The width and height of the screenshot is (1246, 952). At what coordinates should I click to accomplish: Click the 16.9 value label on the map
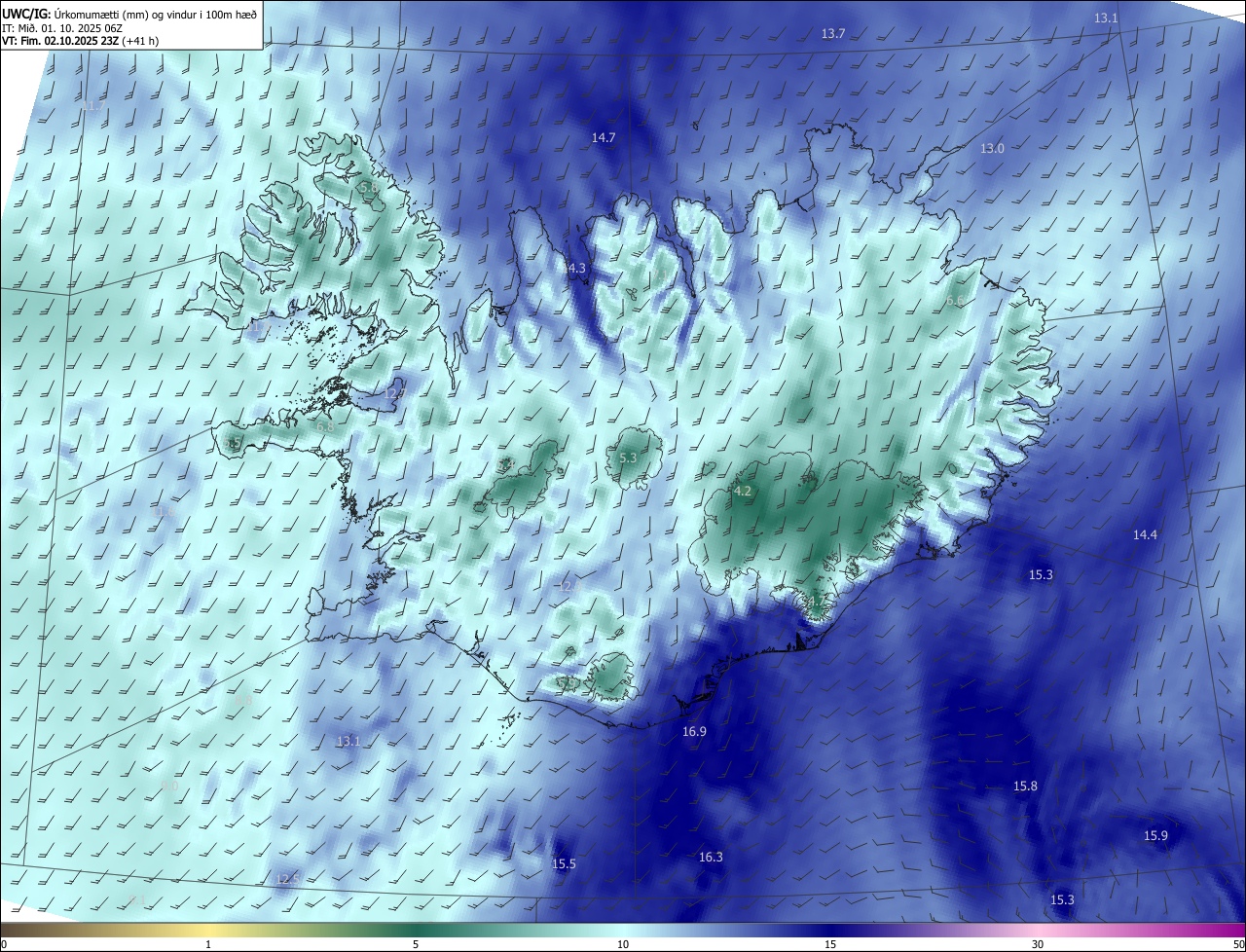(694, 732)
